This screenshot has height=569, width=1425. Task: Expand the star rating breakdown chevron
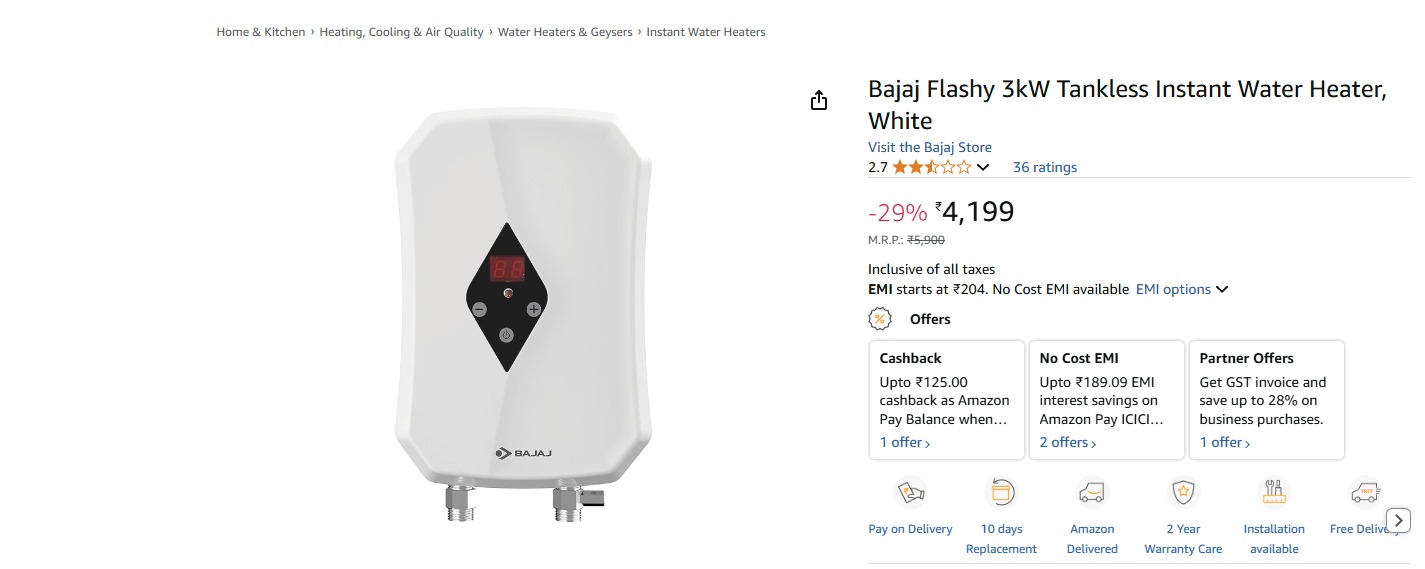click(983, 167)
